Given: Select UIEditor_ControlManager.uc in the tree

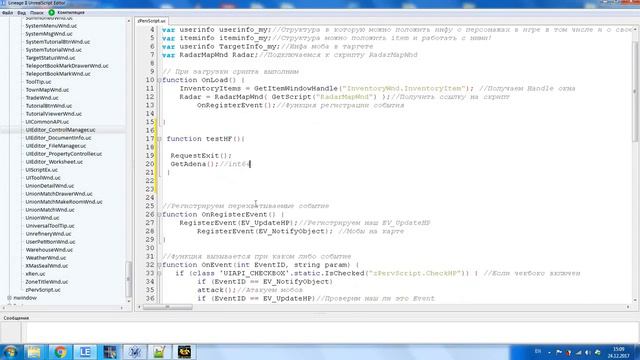Looking at the screenshot, I should click(x=60, y=130).
